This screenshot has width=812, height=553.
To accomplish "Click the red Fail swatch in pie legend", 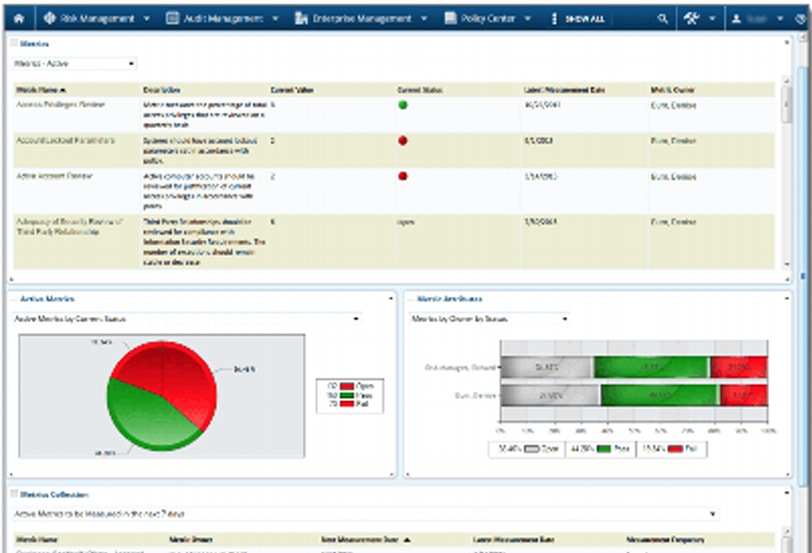I will (x=346, y=404).
